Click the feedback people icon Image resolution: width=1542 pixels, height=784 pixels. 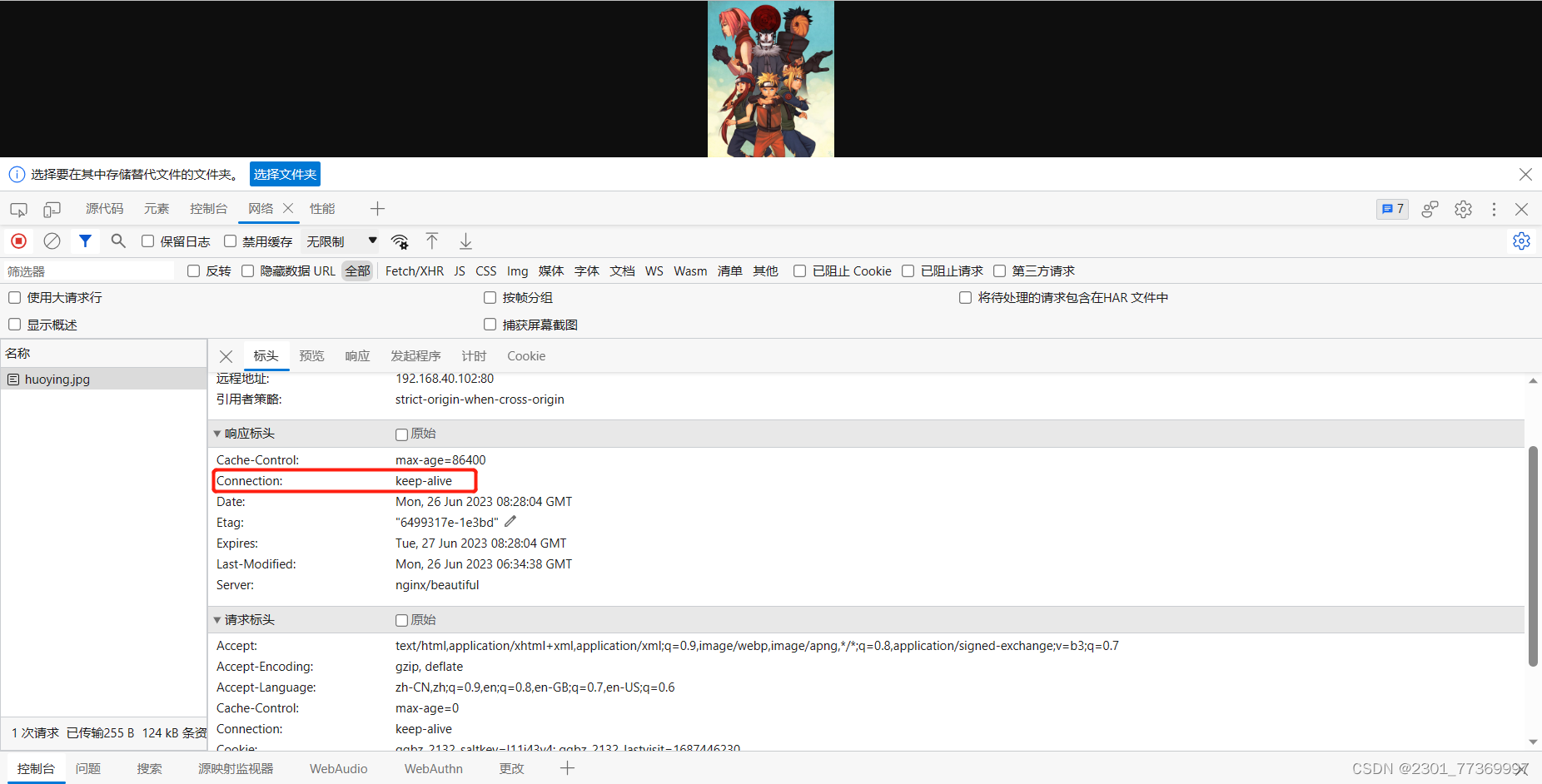pos(1430,209)
